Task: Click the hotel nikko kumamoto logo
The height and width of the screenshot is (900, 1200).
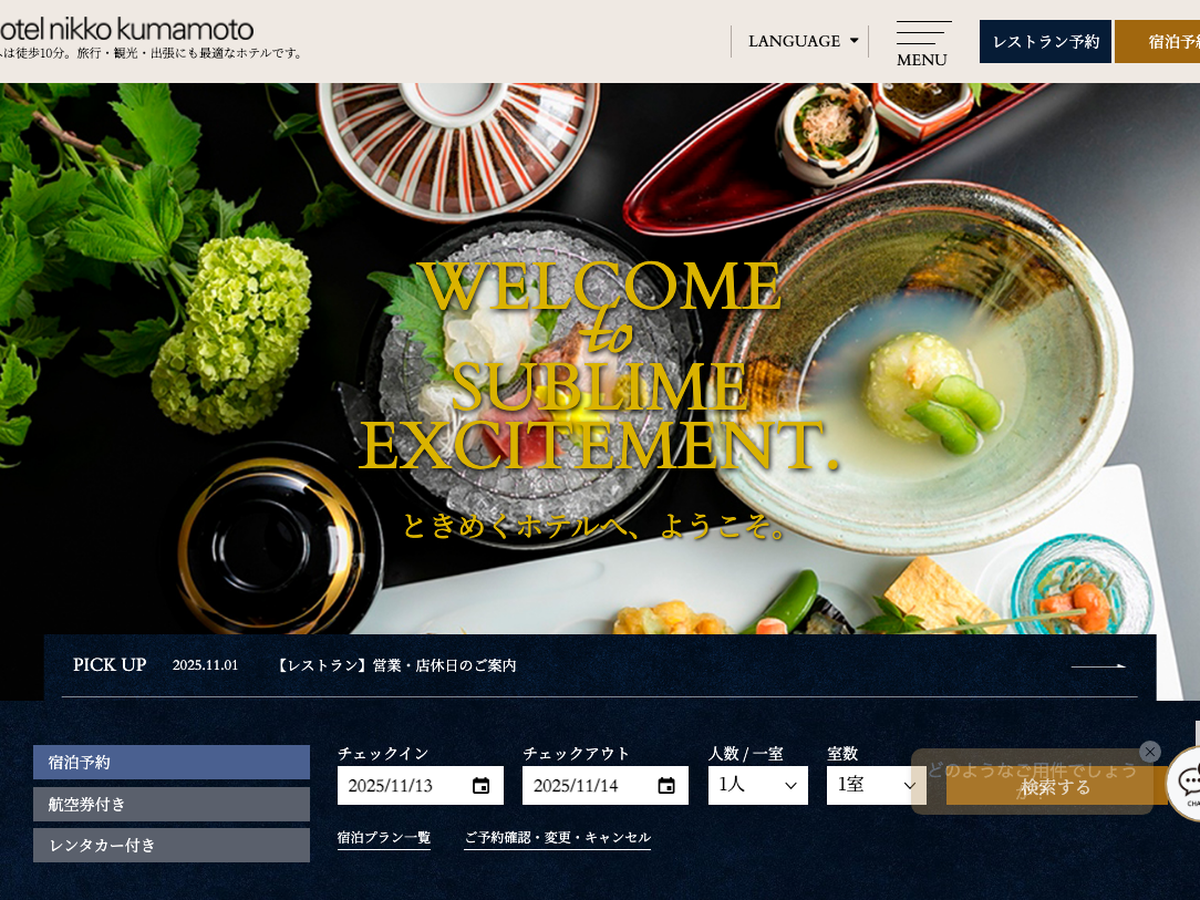Action: tap(127, 30)
